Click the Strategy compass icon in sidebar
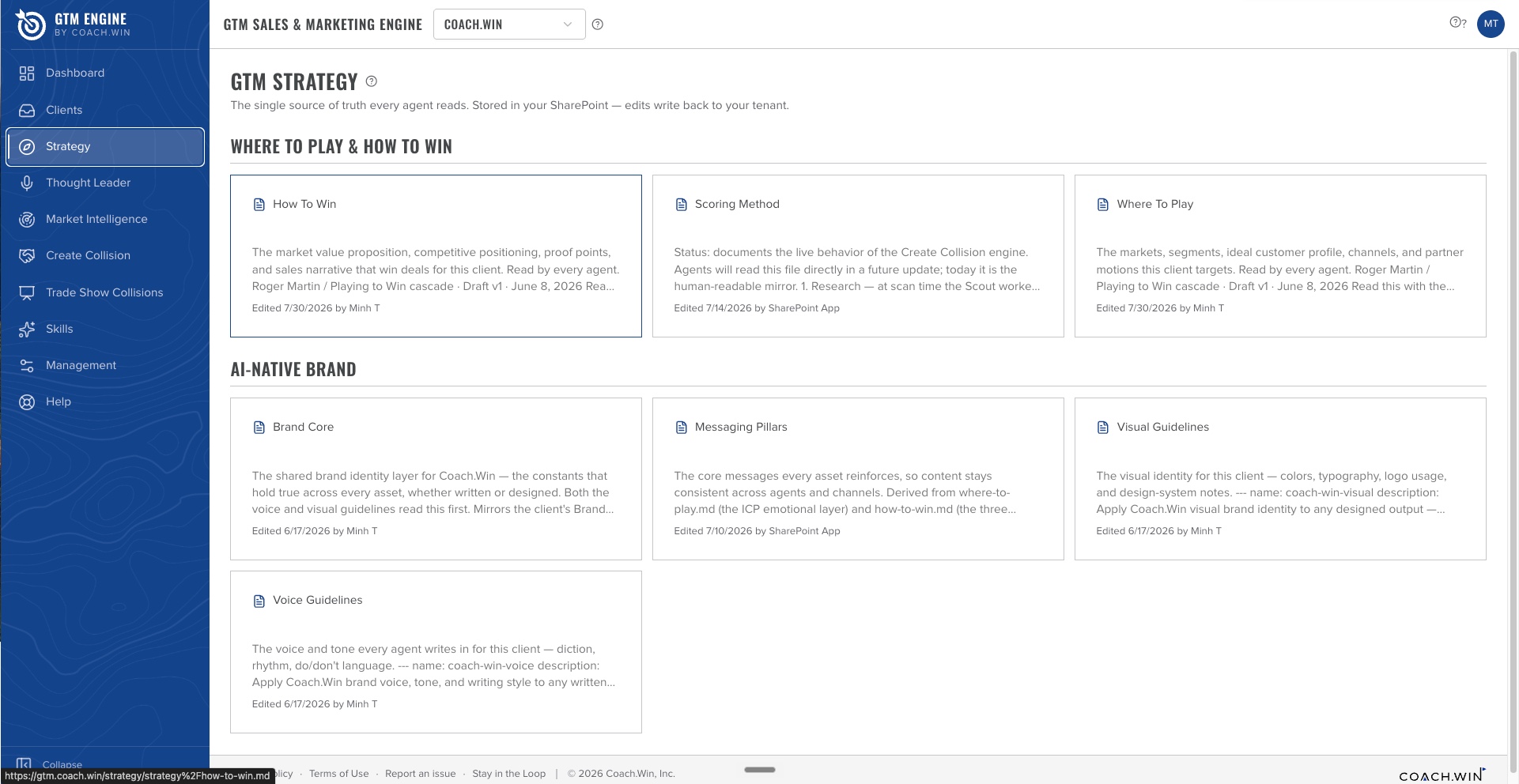The height and width of the screenshot is (784, 1519). pyautogui.click(x=27, y=147)
